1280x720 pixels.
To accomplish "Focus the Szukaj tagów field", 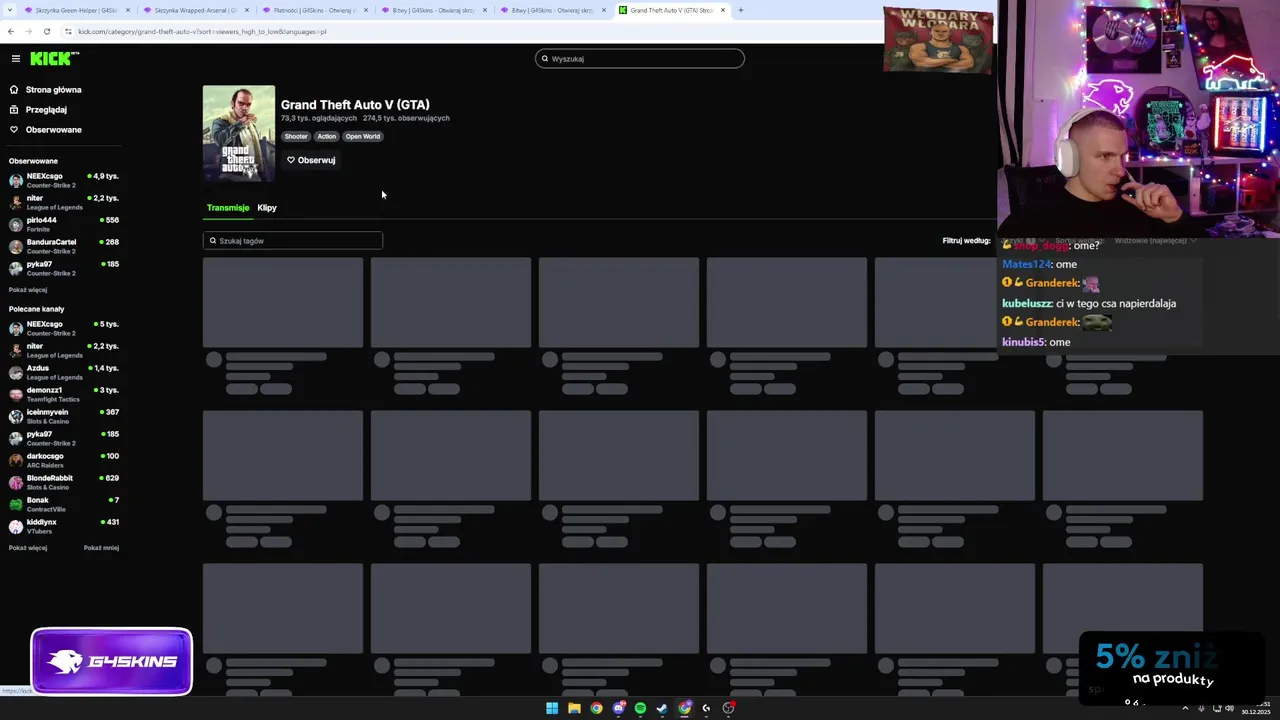I will coord(293,241).
